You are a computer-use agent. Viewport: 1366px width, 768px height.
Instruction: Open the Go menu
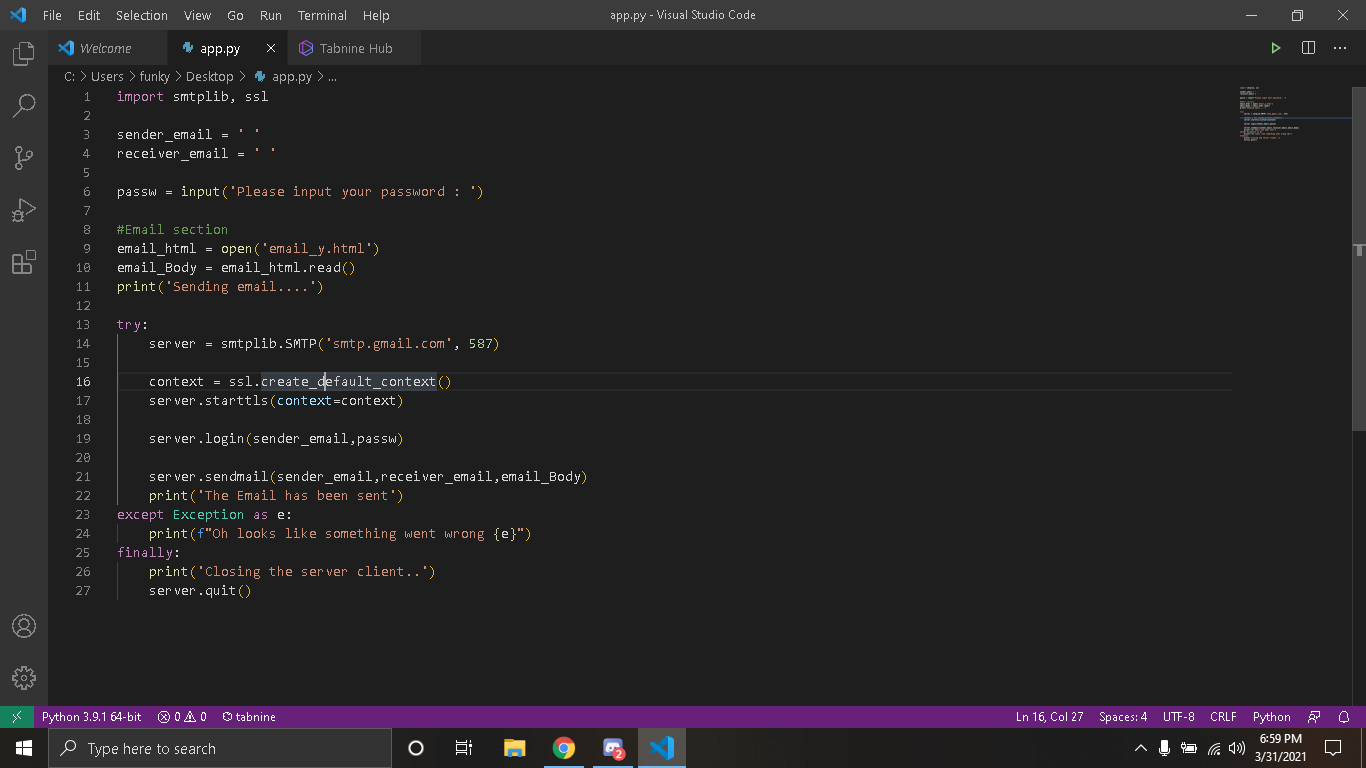click(x=236, y=15)
